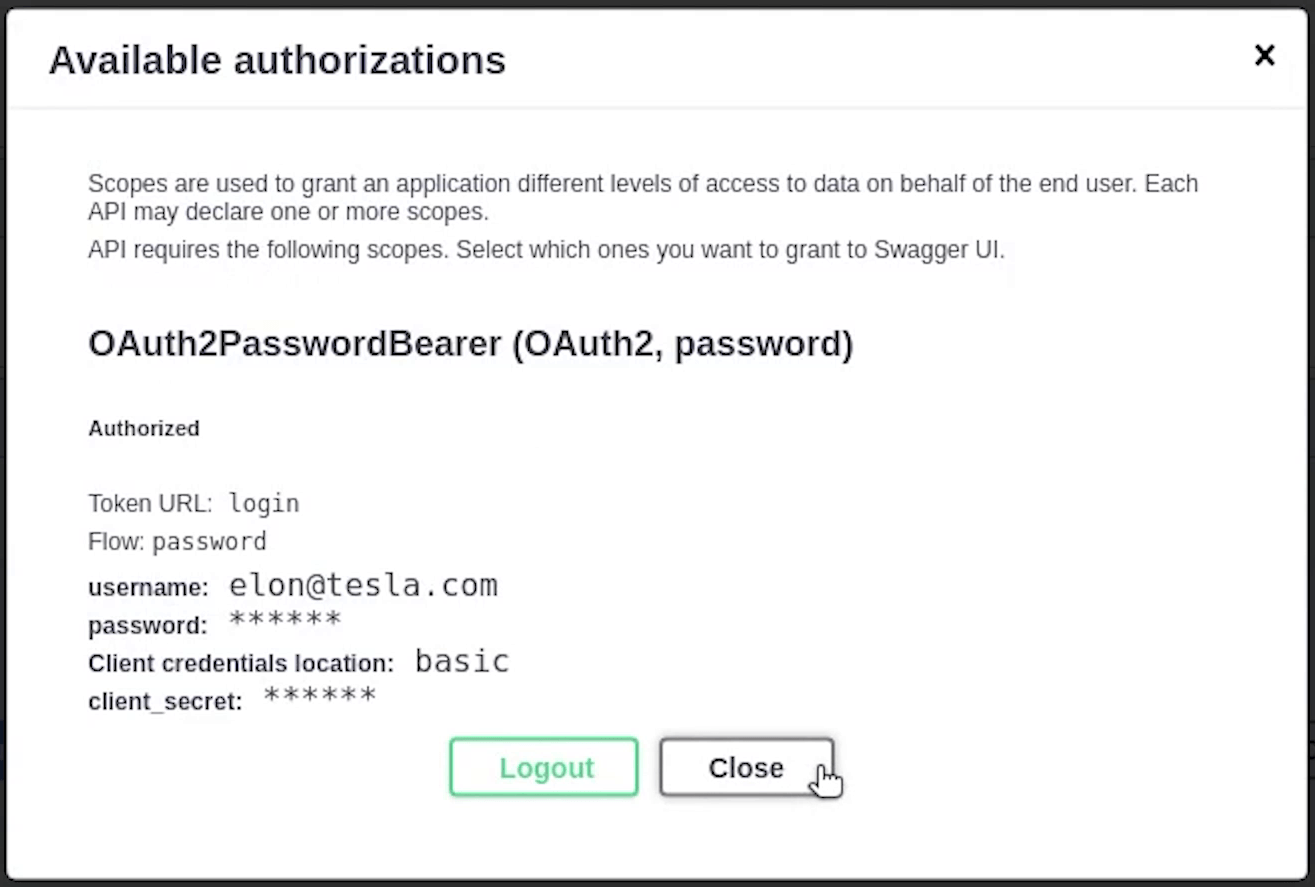
Task: Select the login token URL value
Action: click(x=264, y=503)
